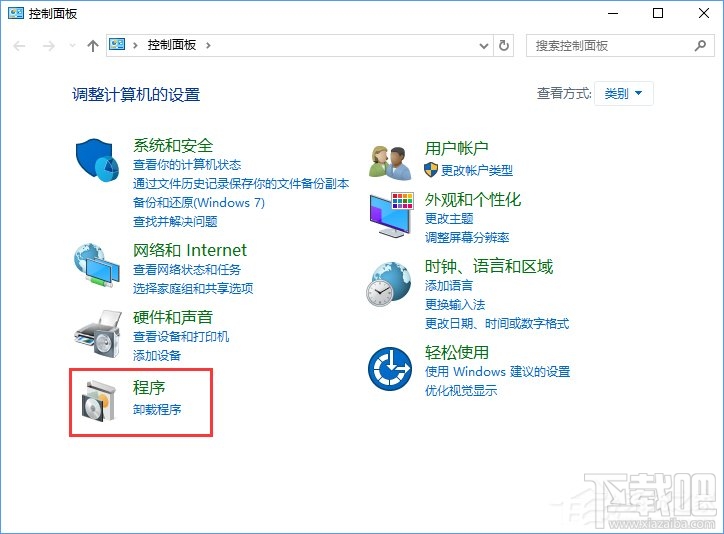Close the 控制面板 window
Screen dimensions: 724x534
pyautogui.click(x=703, y=13)
